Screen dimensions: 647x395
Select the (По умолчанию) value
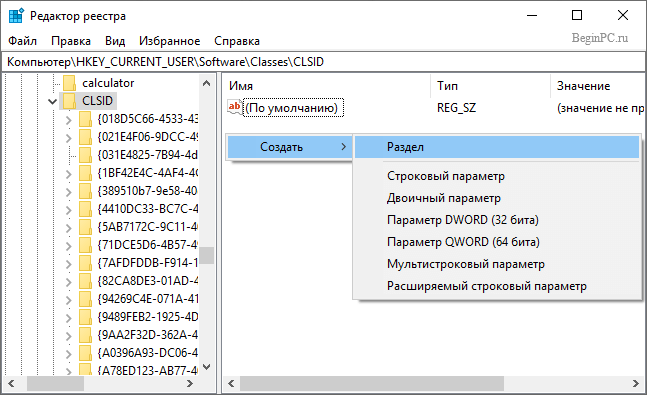(x=293, y=108)
